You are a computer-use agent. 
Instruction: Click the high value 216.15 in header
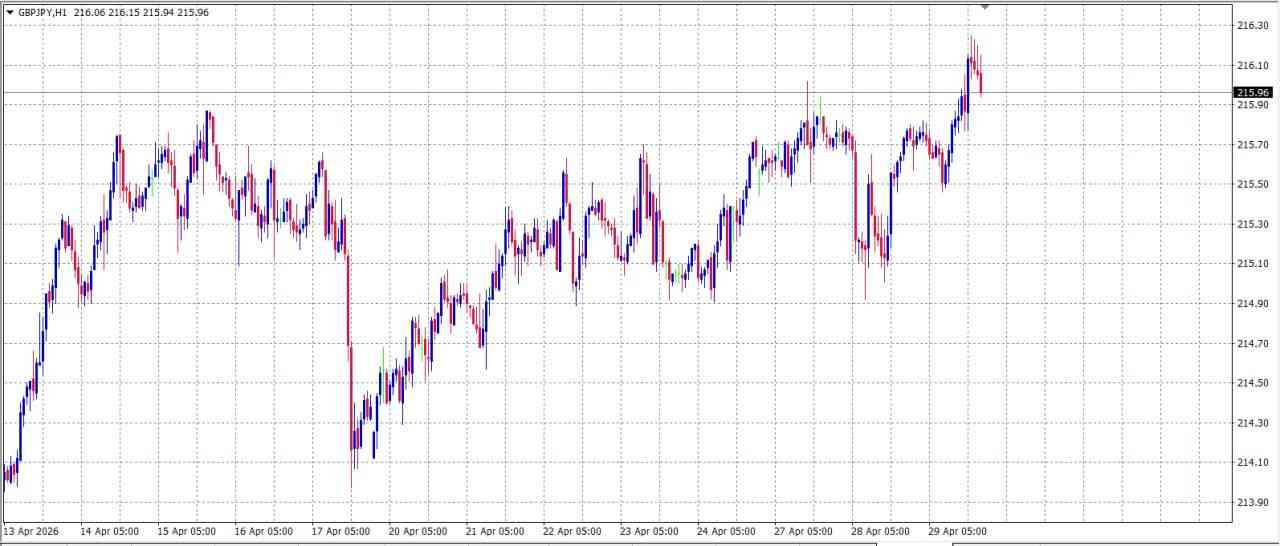tap(124, 13)
